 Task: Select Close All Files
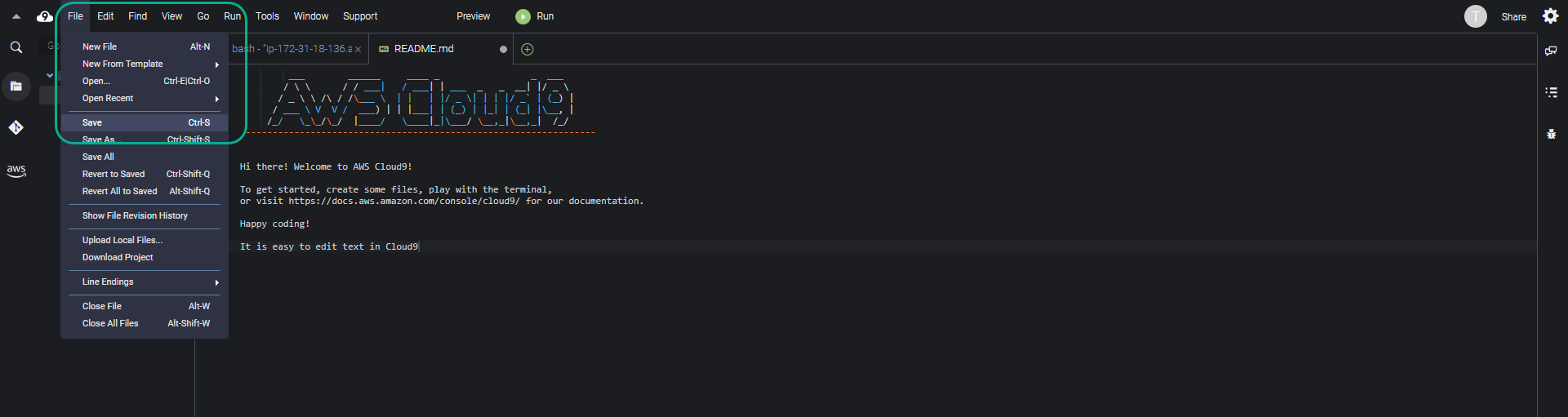coord(145,324)
